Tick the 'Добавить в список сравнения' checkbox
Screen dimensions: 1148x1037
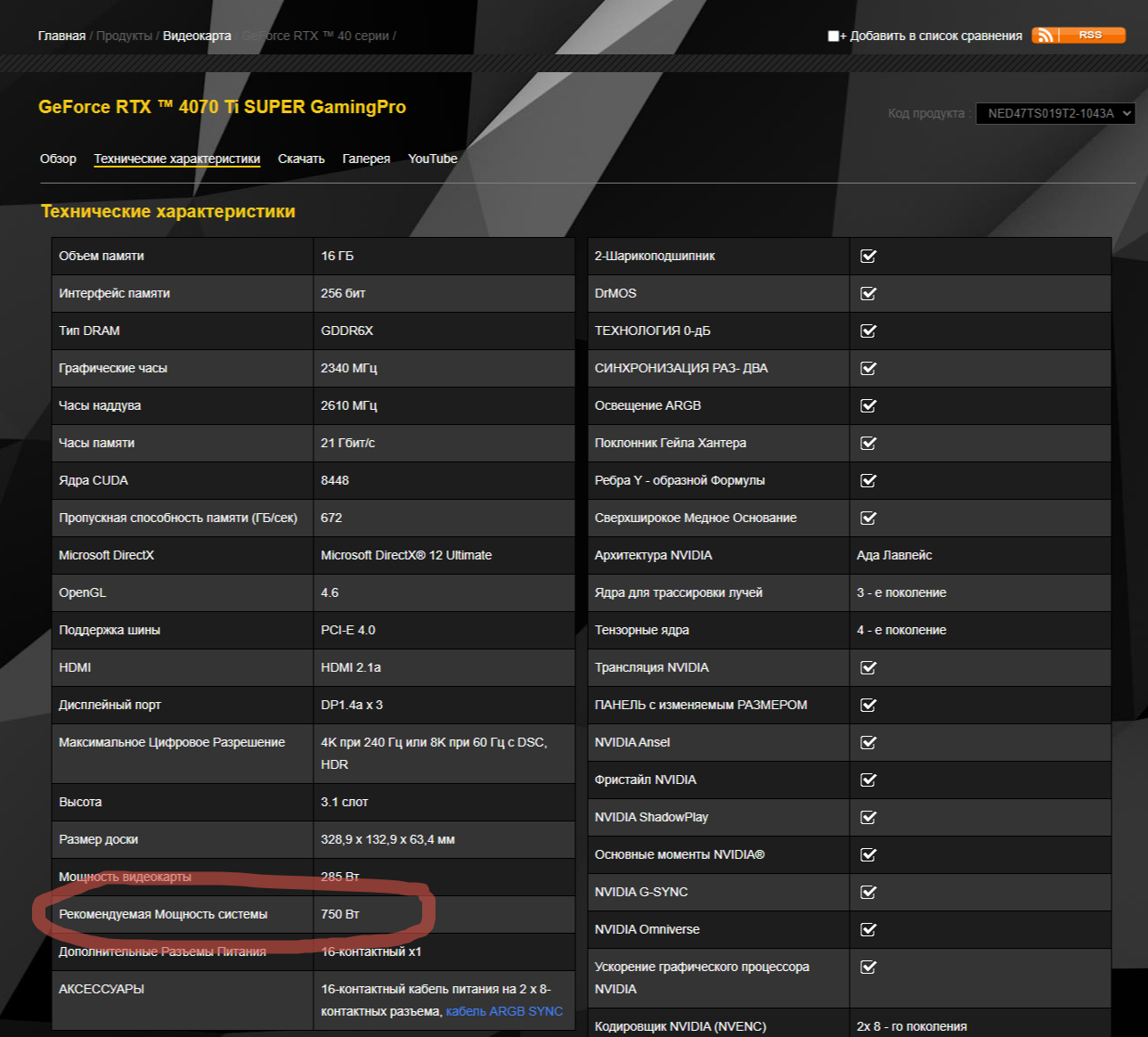tap(833, 37)
